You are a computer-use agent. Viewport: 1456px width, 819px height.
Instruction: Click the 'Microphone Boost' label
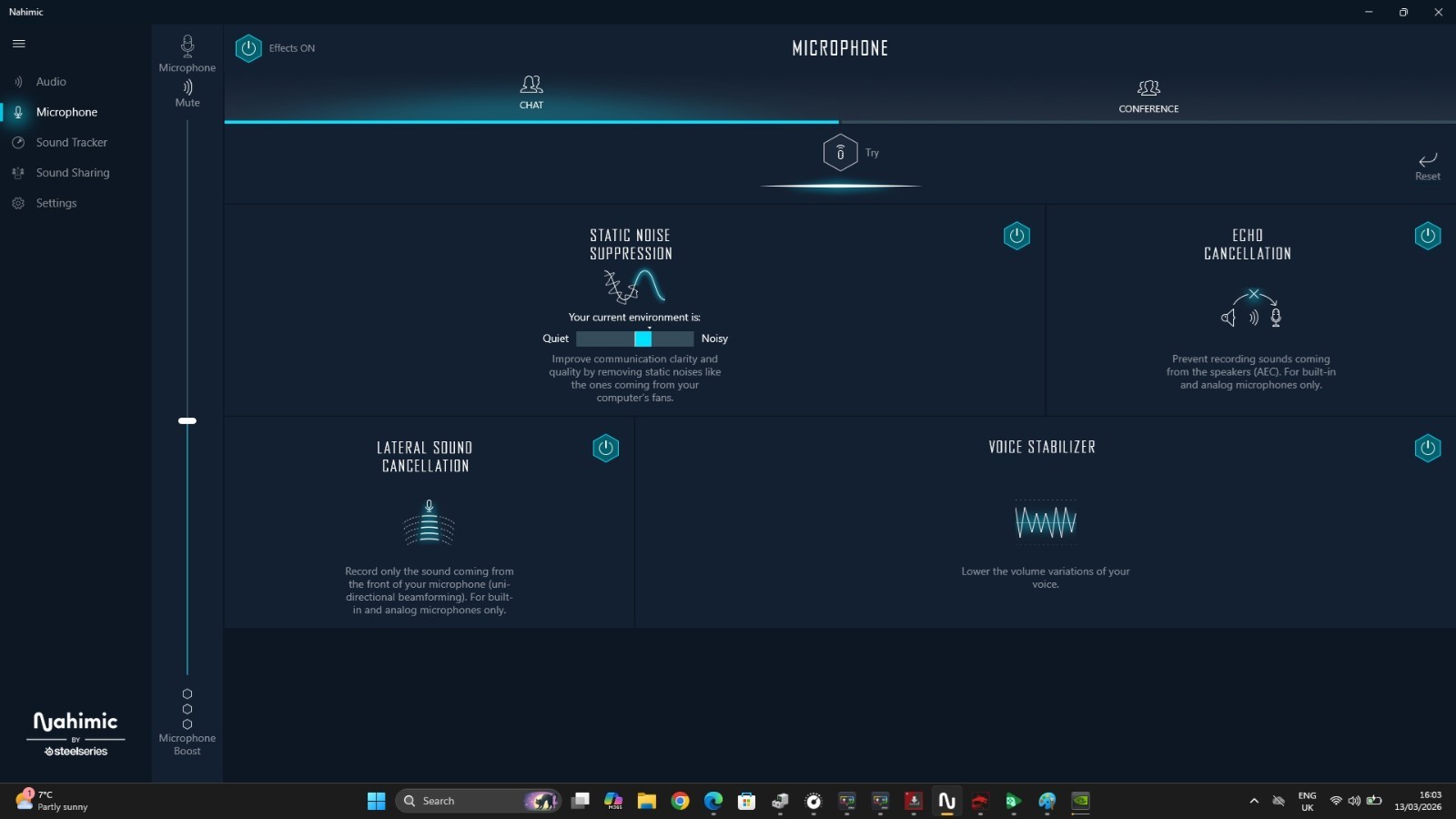coord(187,744)
